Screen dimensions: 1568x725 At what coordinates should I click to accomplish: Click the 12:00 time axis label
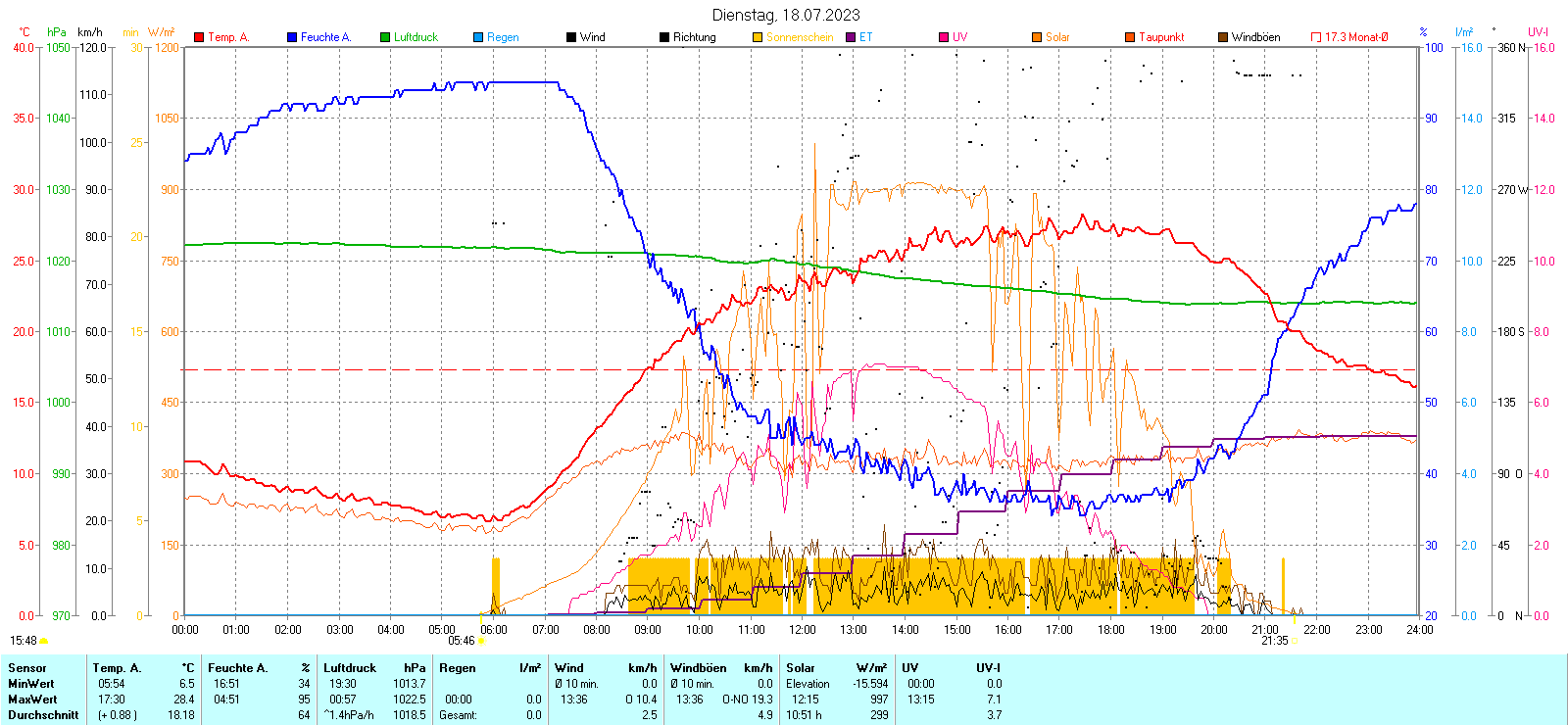[803, 630]
